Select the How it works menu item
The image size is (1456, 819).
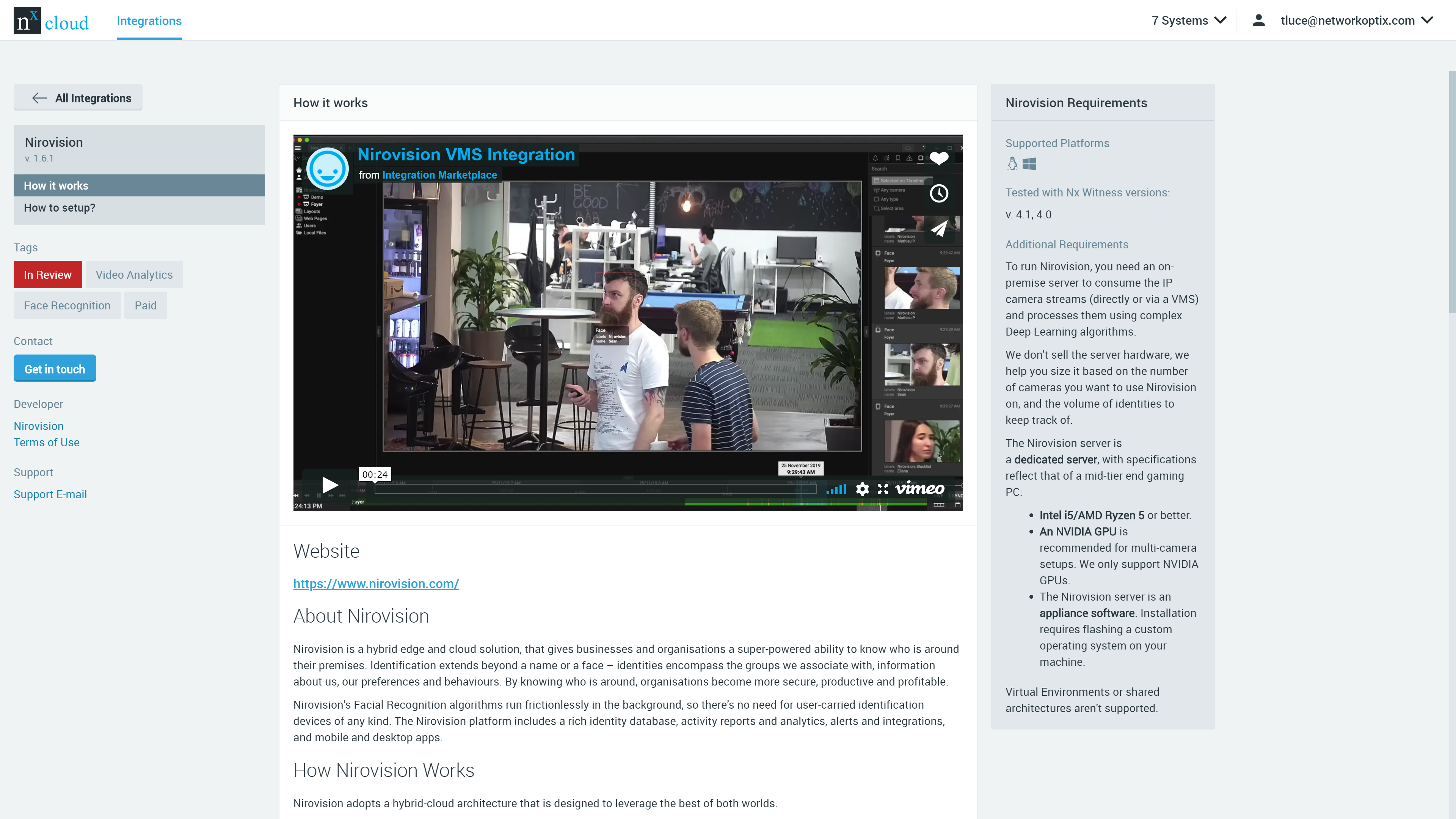point(139,185)
